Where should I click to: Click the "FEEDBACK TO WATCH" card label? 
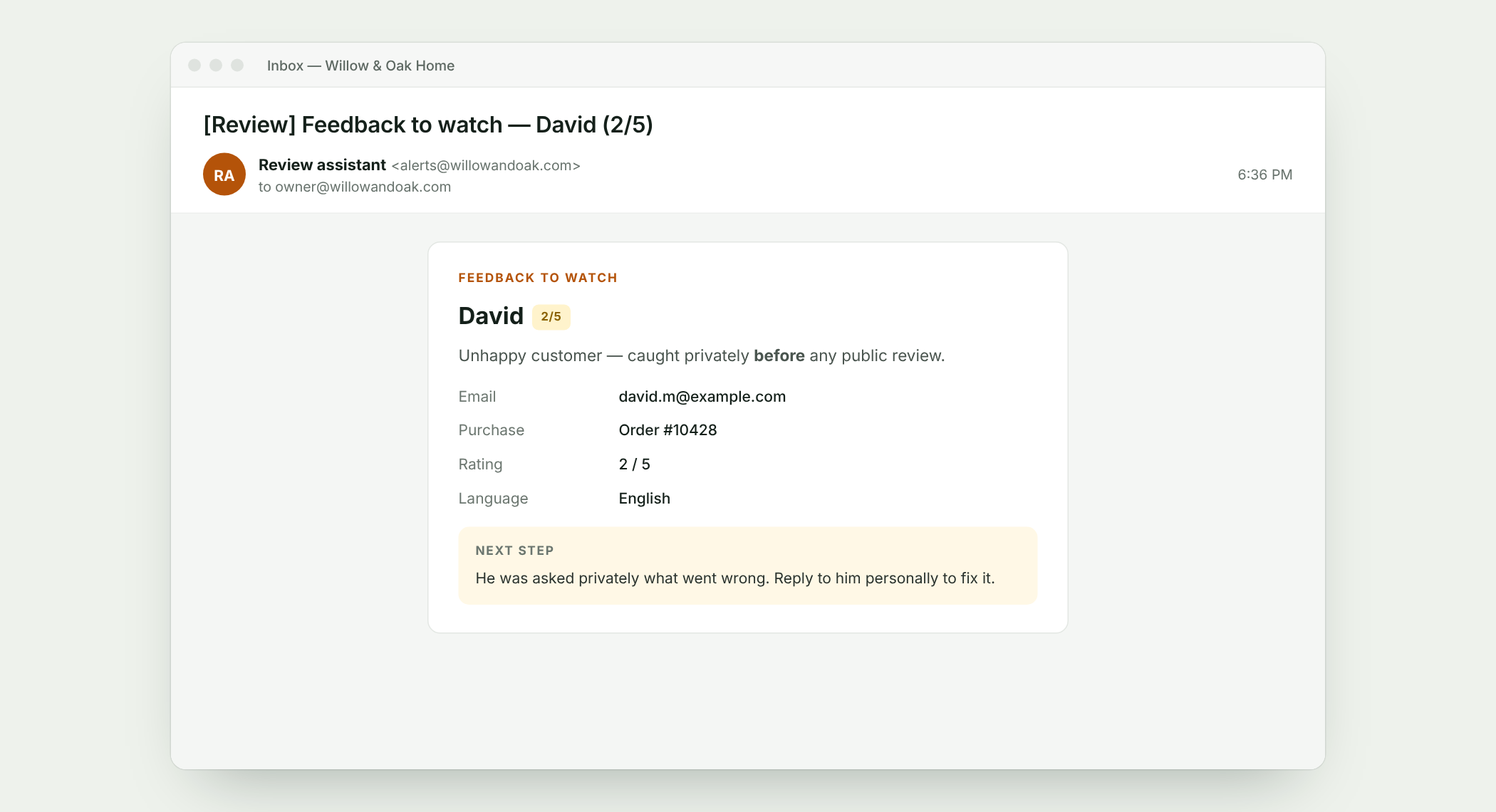pos(538,278)
